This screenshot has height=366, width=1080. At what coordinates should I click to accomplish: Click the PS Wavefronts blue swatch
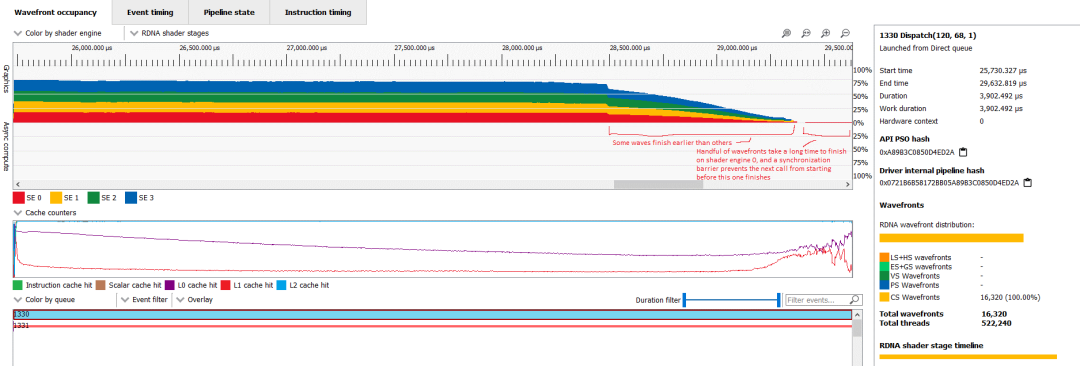coord(884,285)
